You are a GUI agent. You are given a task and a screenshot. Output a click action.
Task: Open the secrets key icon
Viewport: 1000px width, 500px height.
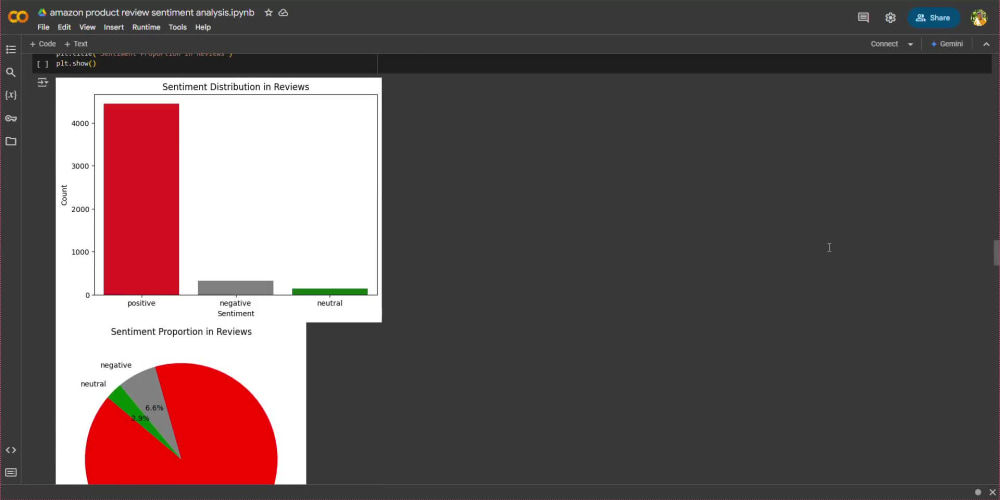11,118
